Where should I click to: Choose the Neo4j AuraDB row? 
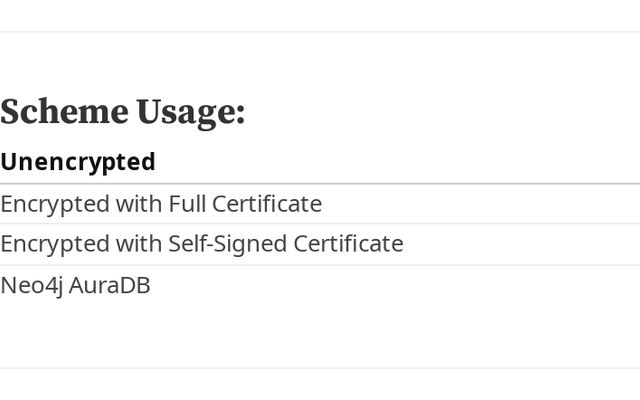click(75, 286)
